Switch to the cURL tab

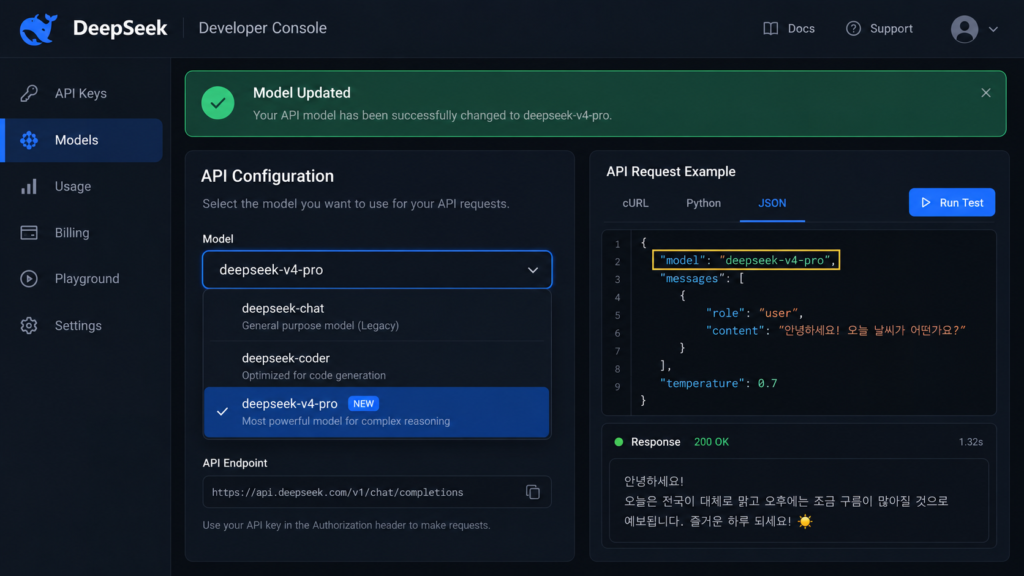point(635,203)
